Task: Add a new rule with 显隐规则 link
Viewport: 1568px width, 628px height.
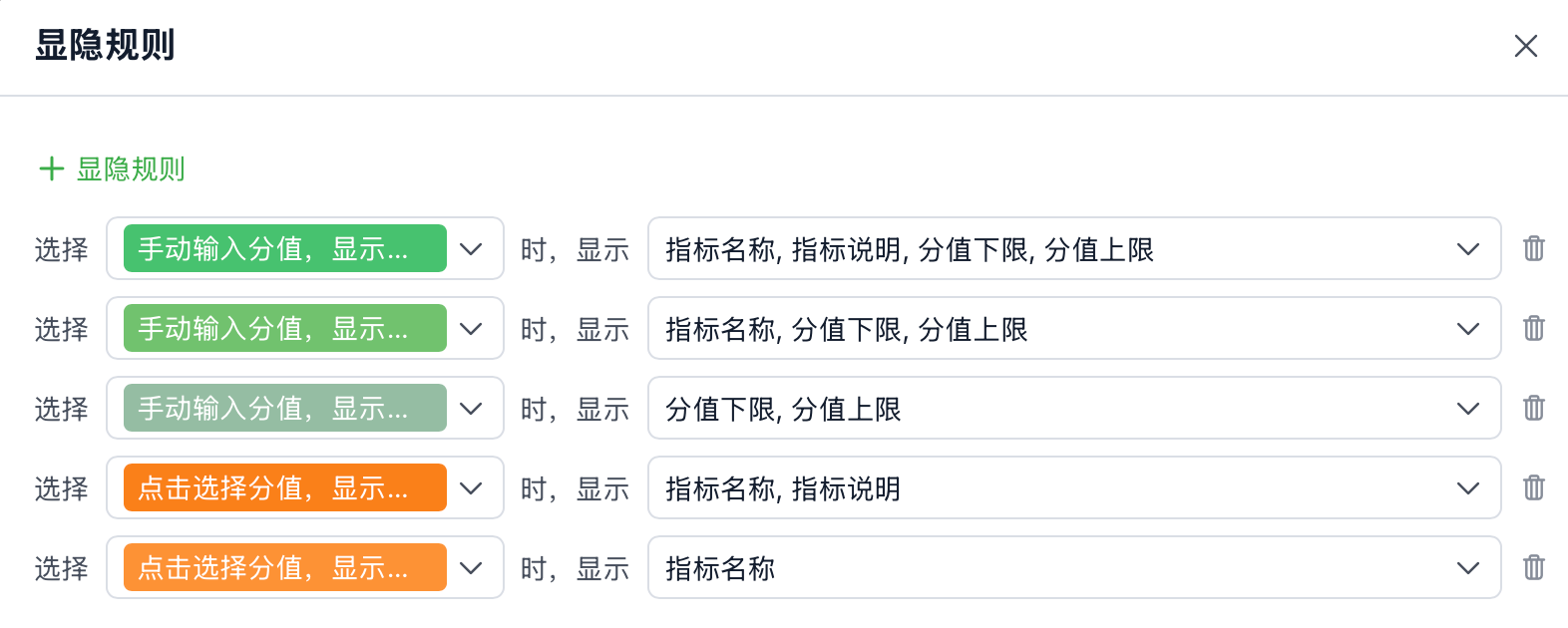Action: pos(112,168)
